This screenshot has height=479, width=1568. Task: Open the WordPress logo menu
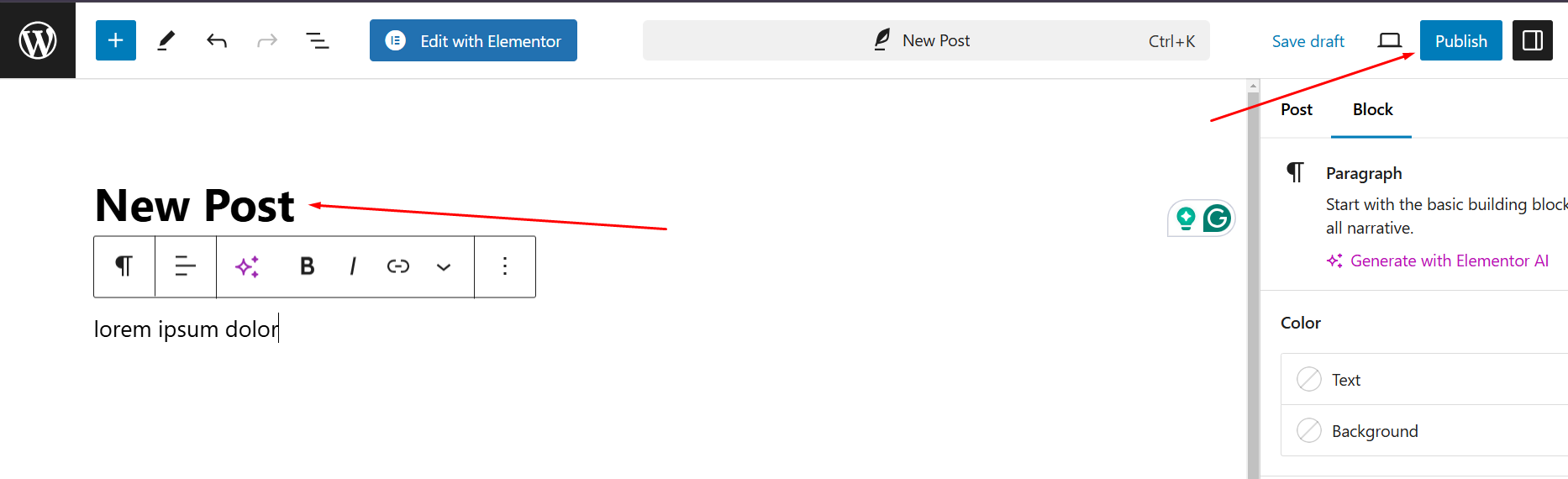(x=38, y=40)
